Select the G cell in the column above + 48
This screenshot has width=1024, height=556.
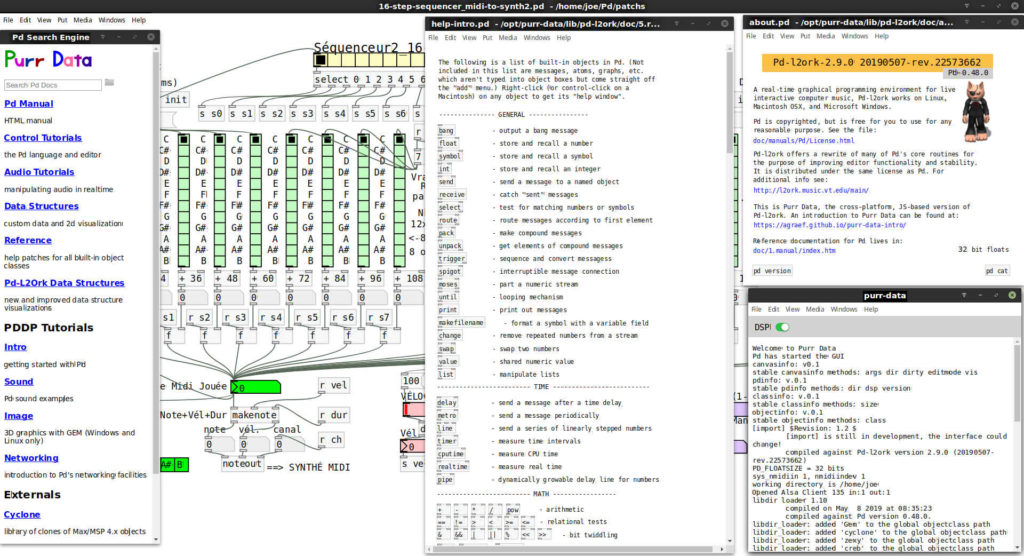click(220, 216)
